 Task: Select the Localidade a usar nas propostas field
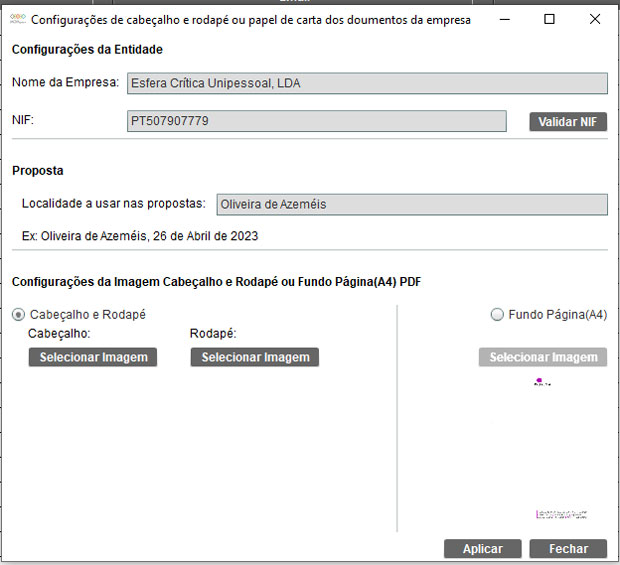[x=411, y=204]
